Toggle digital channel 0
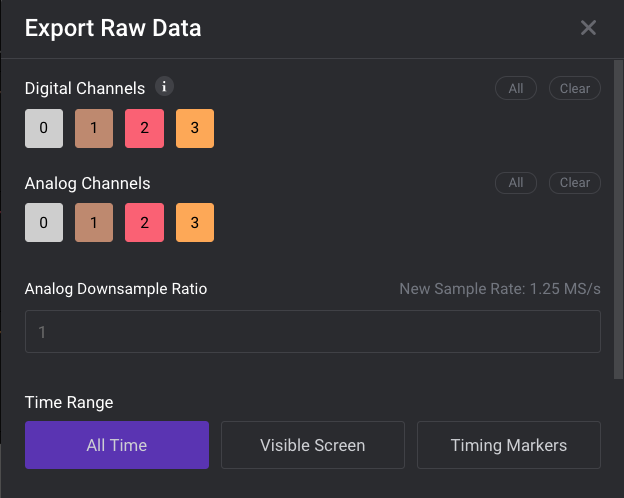The height and width of the screenshot is (498, 624). tap(44, 128)
